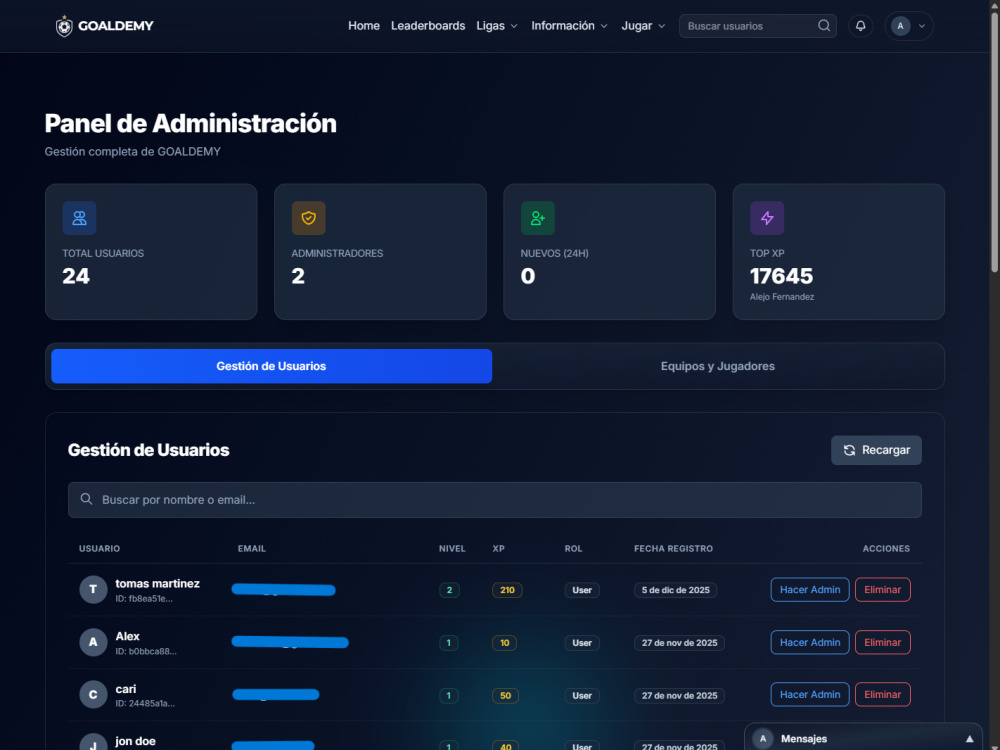Click the EMAIL column header
Image resolution: width=1000 pixels, height=750 pixels.
pos(251,548)
